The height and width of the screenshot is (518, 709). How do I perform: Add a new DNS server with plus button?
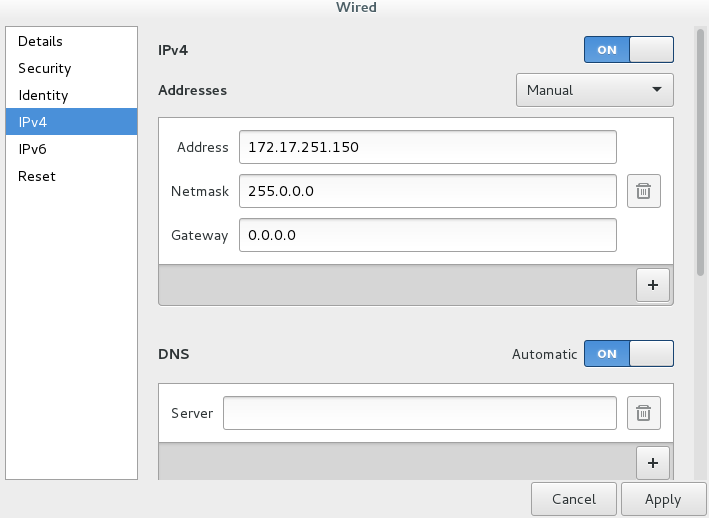pyautogui.click(x=653, y=462)
